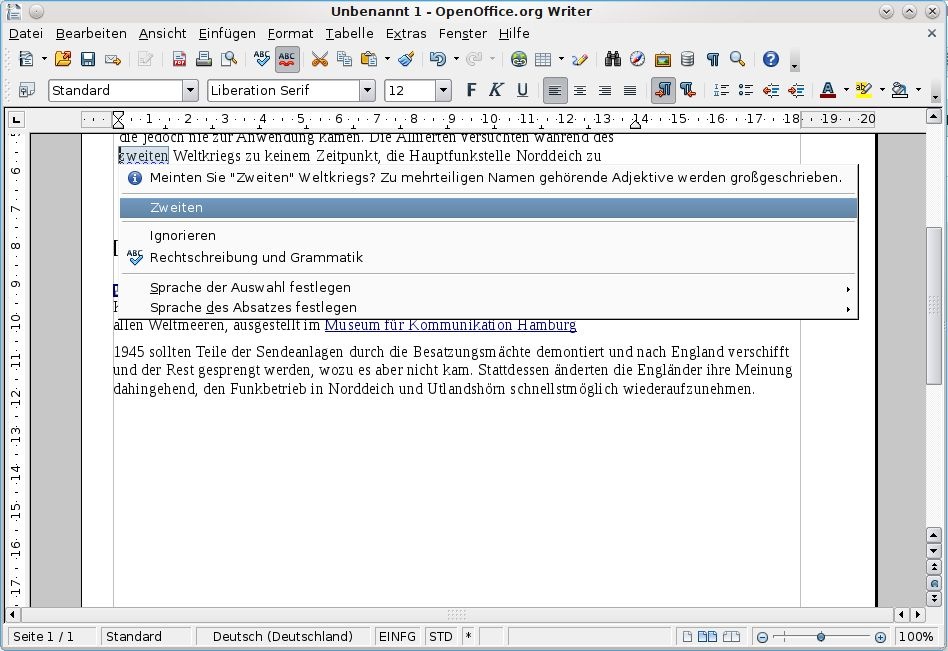Viewport: 948px width, 651px height.
Task: Toggle AutoSpellcheck in the toolbar
Action: pyautogui.click(x=287, y=59)
